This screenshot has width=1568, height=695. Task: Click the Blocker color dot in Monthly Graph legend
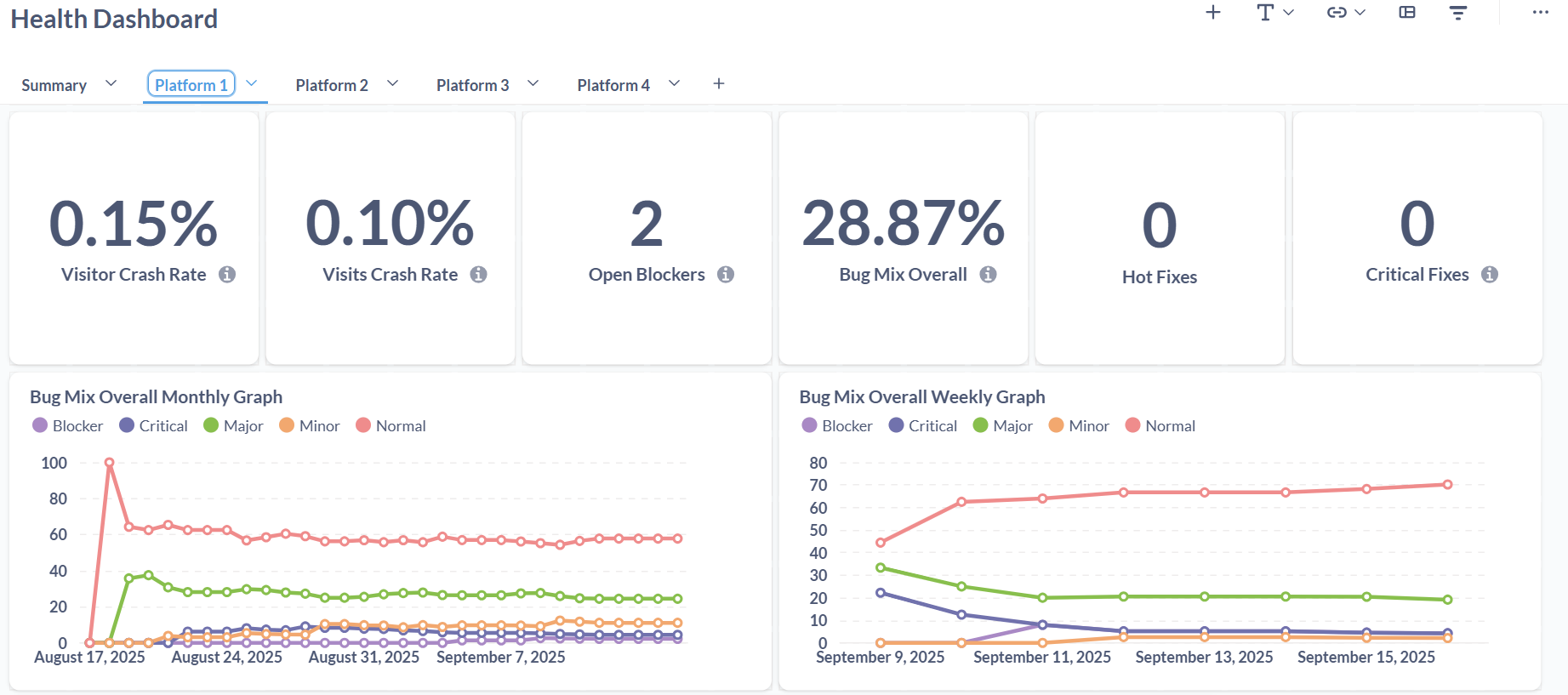(x=40, y=425)
